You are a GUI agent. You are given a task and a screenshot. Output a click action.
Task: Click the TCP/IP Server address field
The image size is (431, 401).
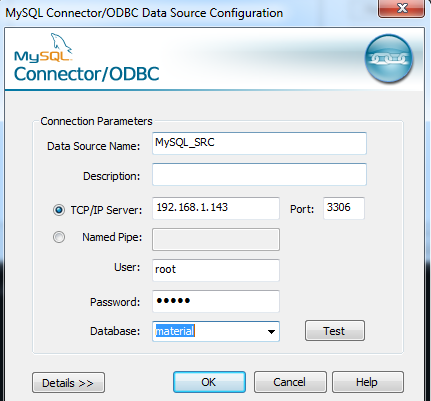[x=216, y=208]
